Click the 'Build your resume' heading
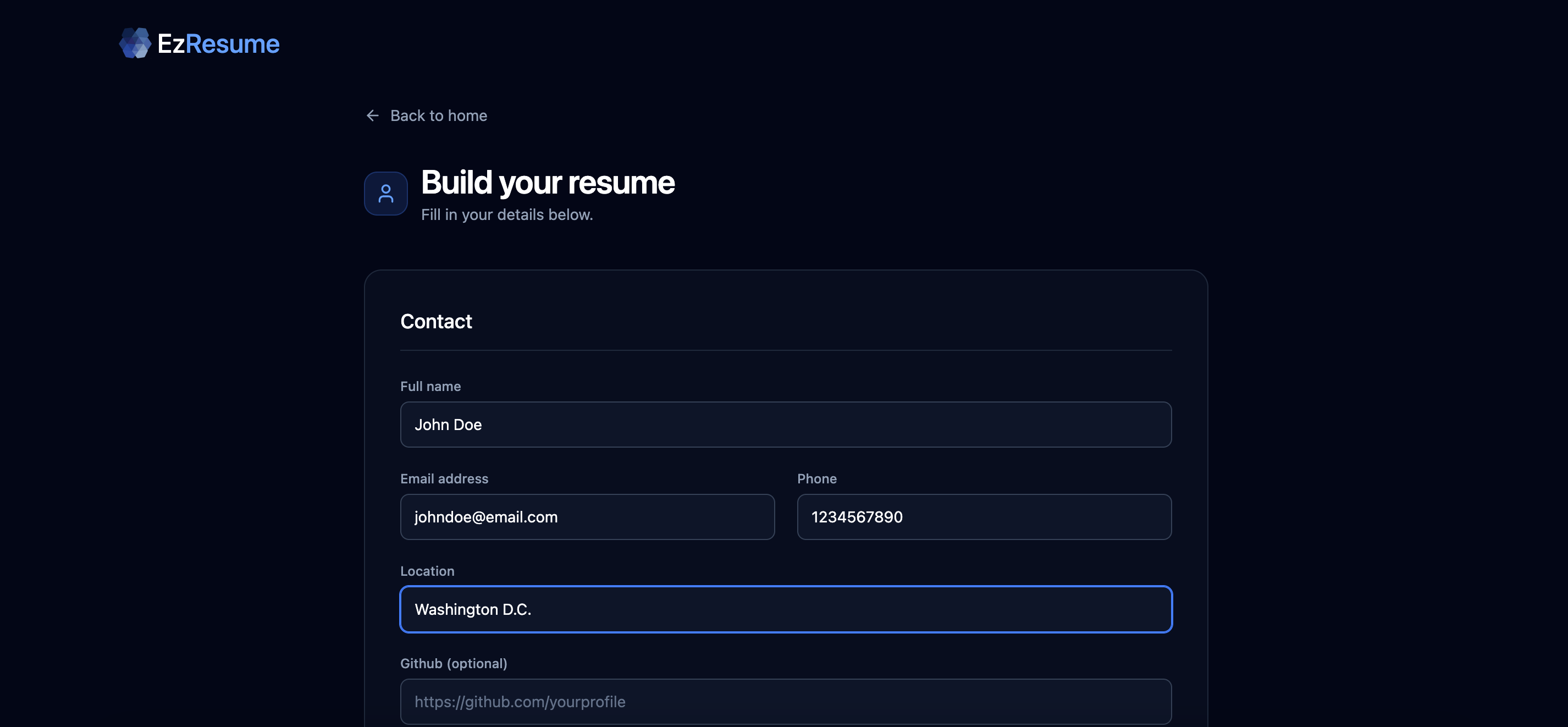The image size is (1568, 727). click(547, 183)
